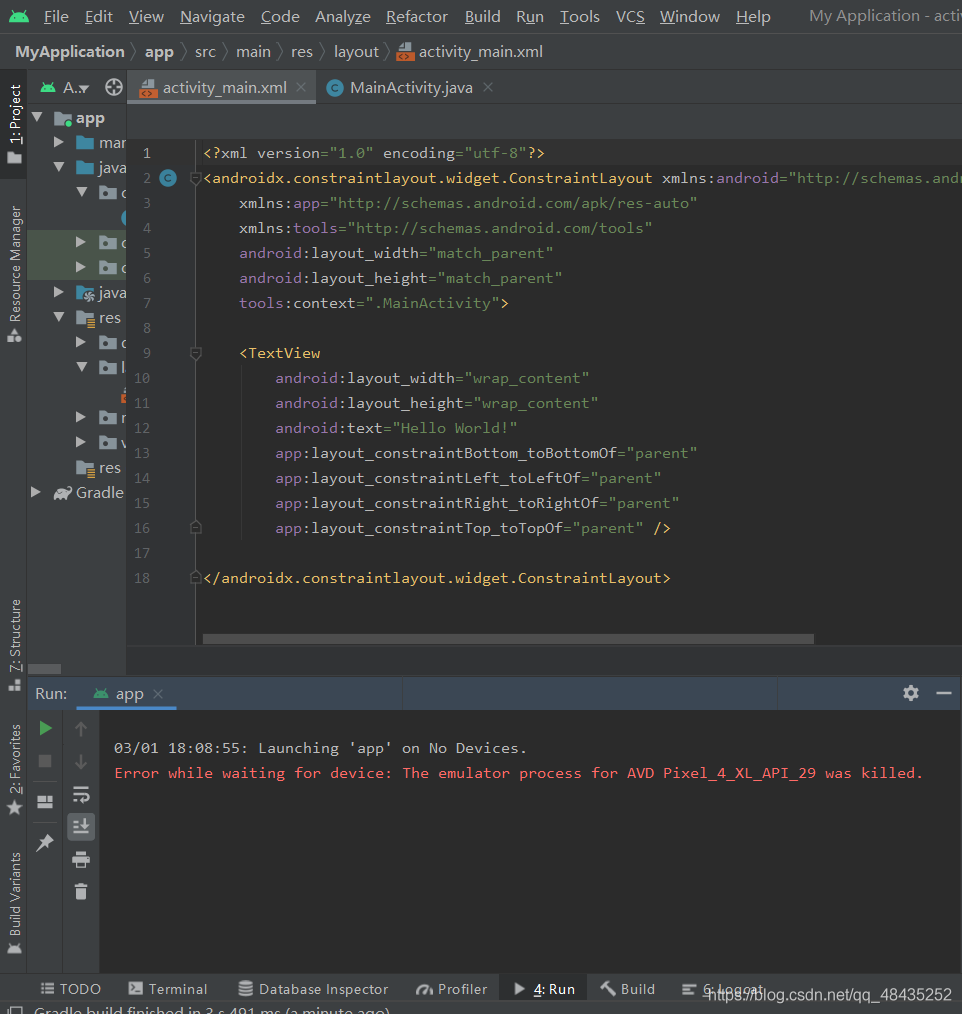Expand the manifests folder node
The height and width of the screenshot is (1014, 962).
tap(59, 142)
